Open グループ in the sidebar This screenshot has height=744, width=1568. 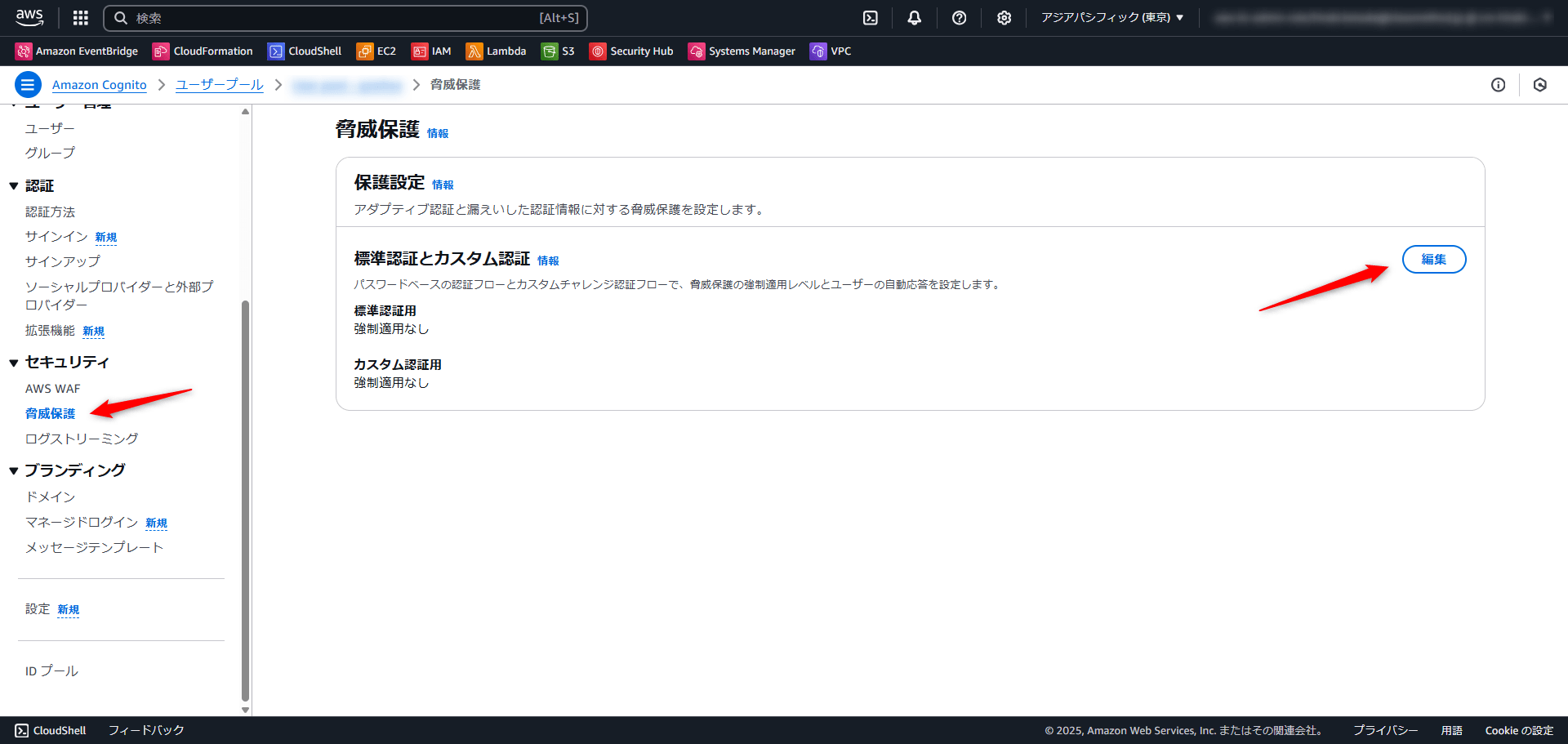(50, 153)
